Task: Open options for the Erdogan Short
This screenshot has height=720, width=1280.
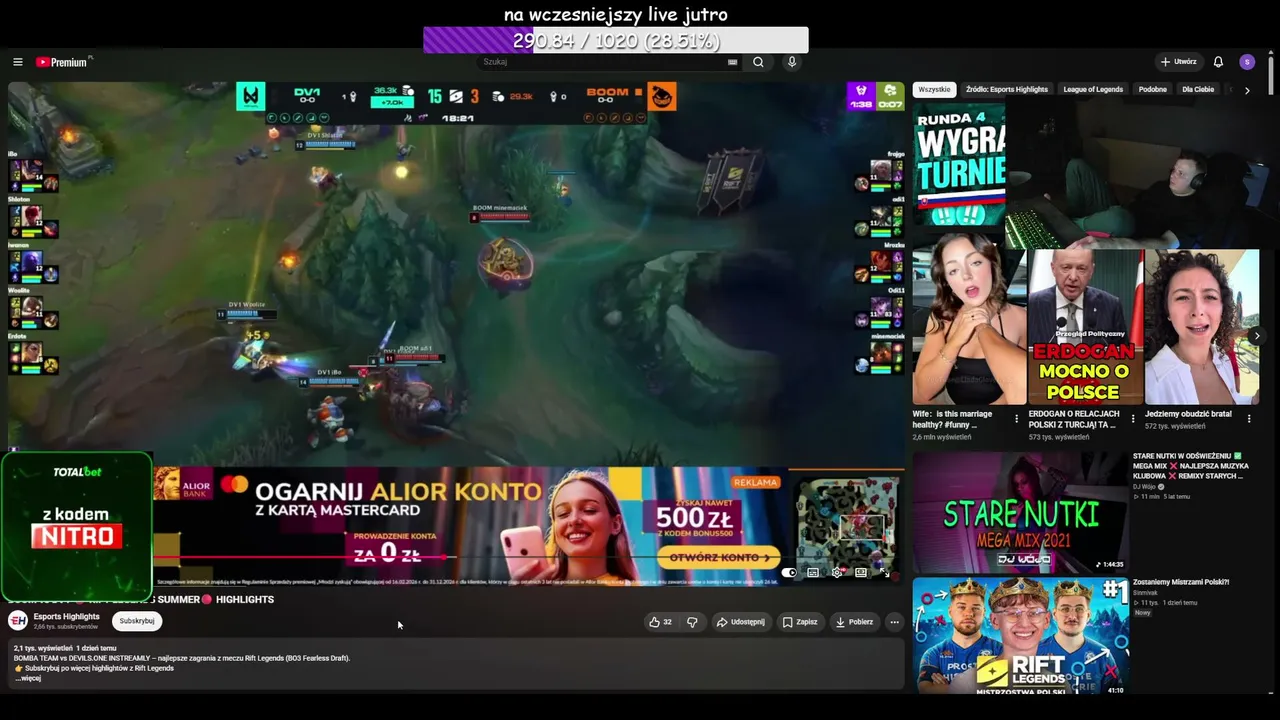Action: pos(1133,419)
